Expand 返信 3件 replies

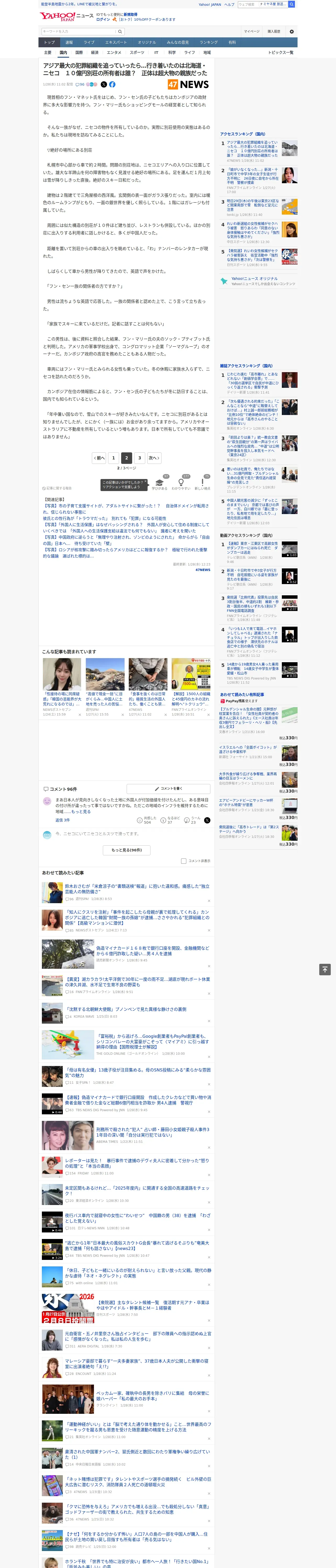63,820
